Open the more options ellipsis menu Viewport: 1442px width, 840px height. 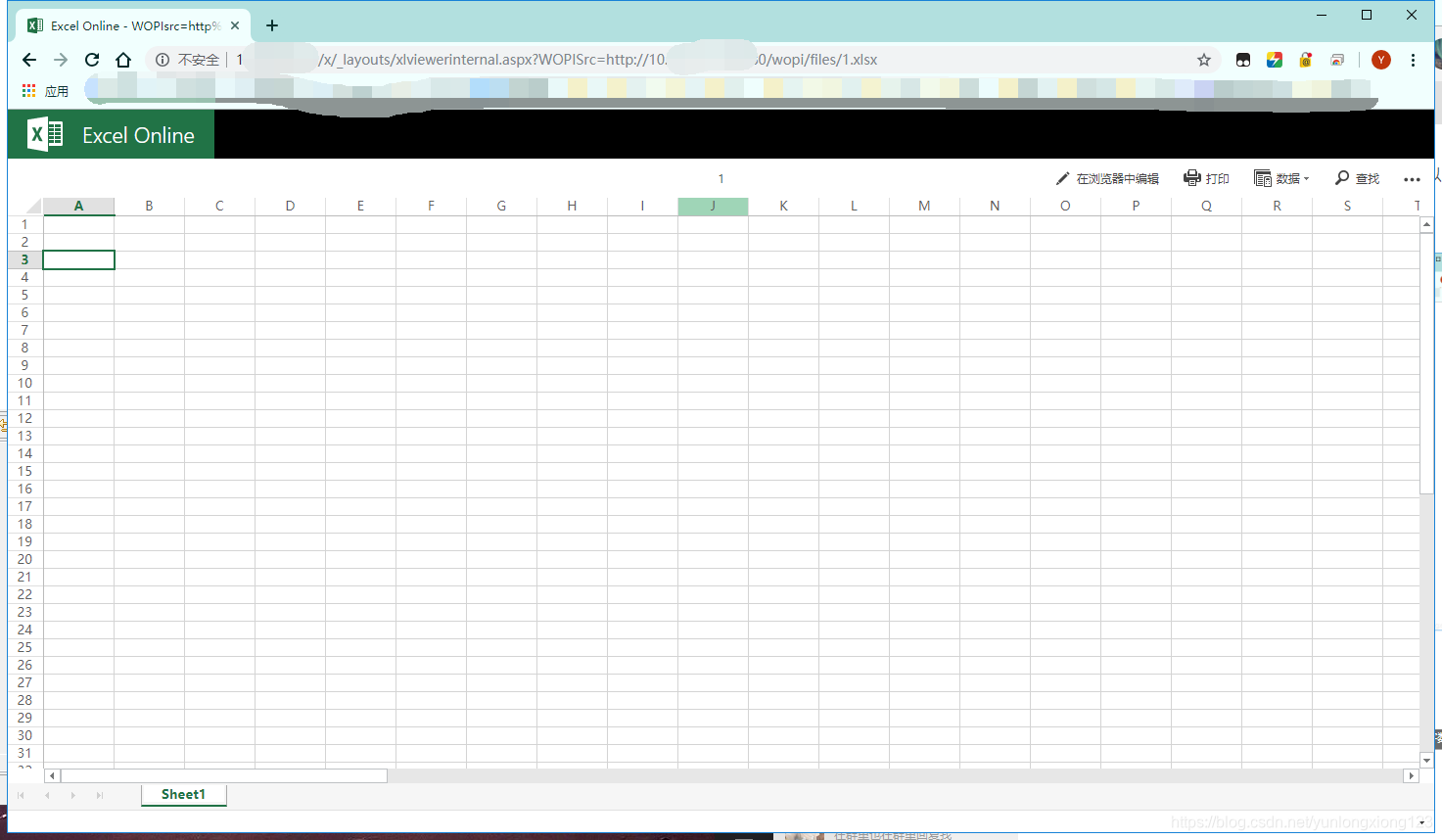pyautogui.click(x=1412, y=179)
